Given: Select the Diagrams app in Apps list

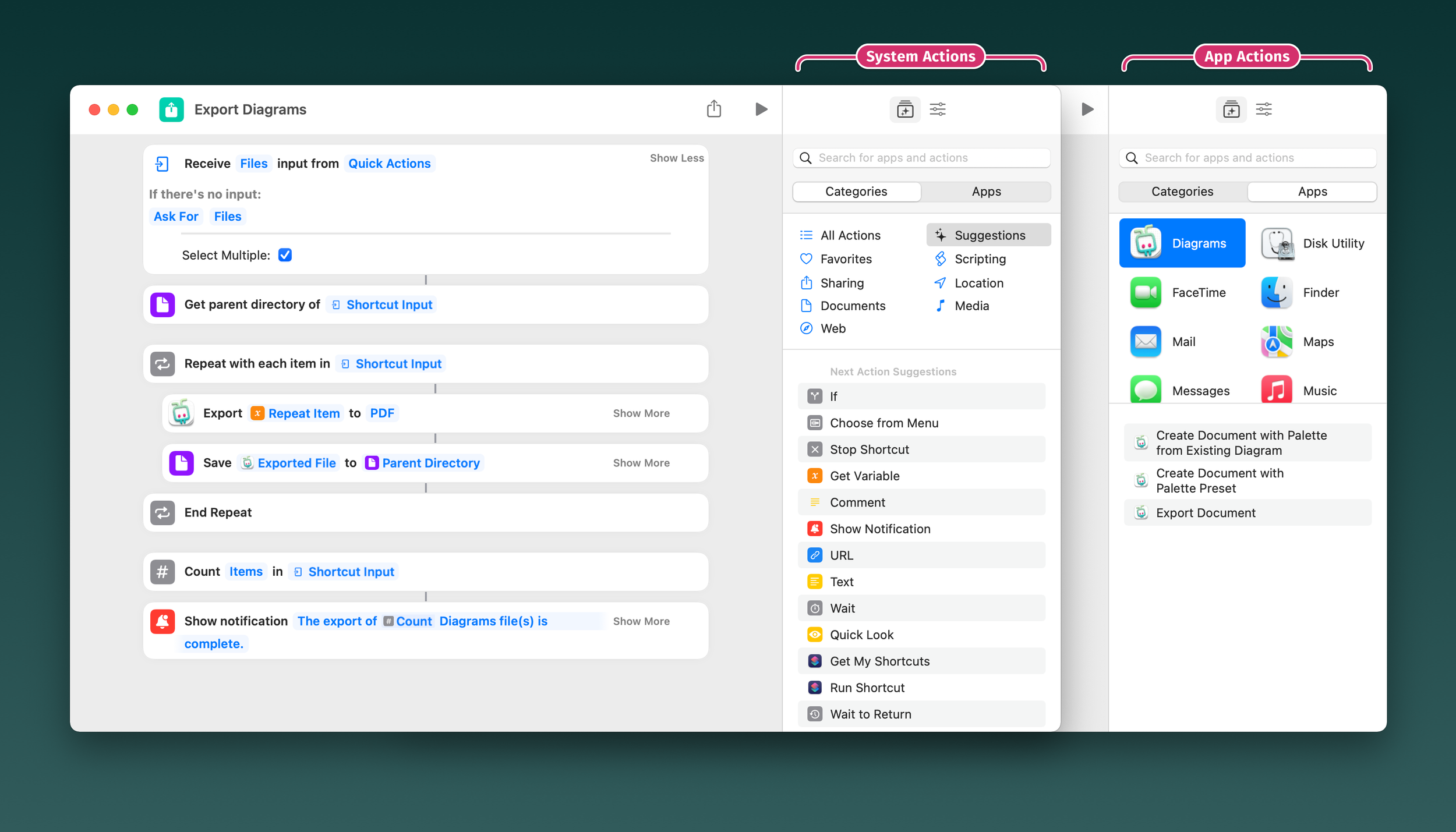Looking at the screenshot, I should click(1182, 243).
